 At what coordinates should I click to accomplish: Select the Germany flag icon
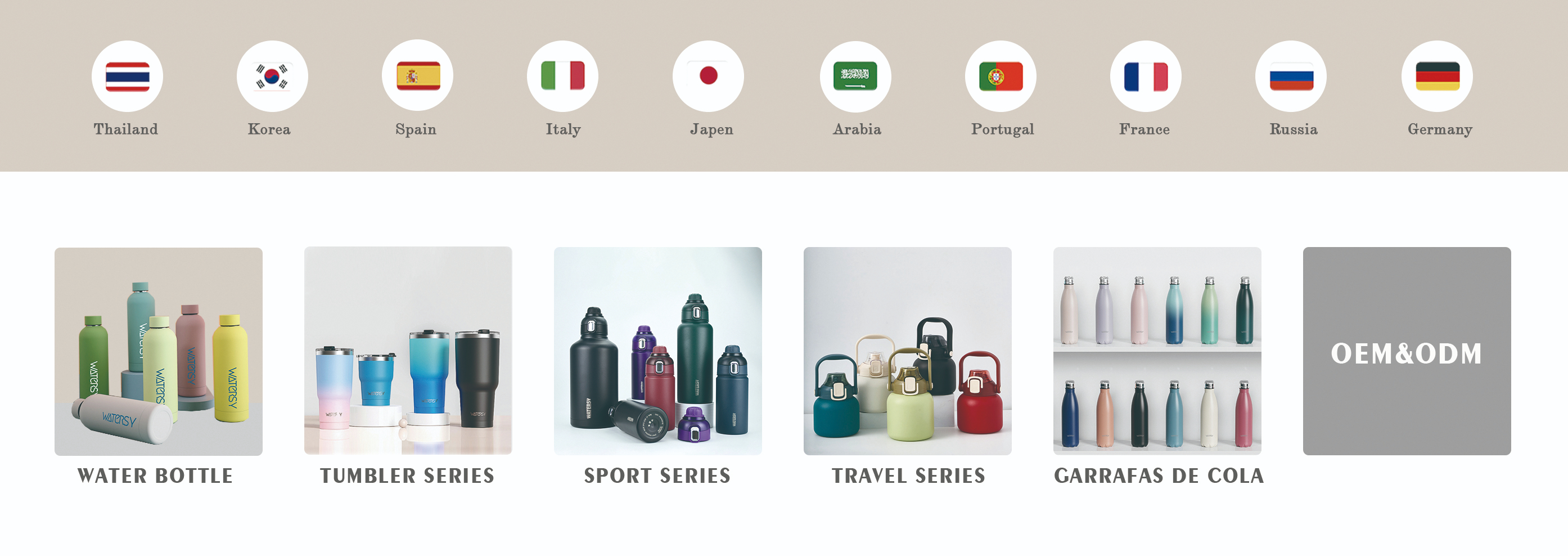pos(1437,76)
